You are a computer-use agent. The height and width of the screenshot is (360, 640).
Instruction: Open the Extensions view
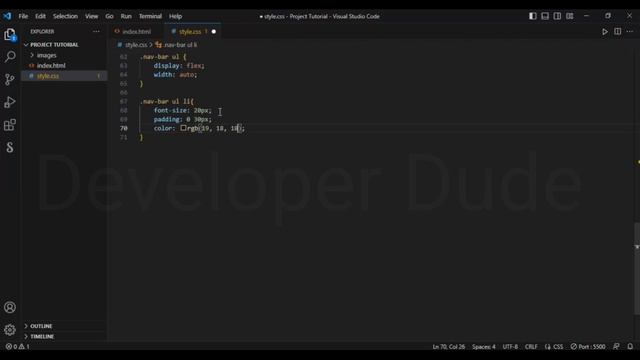pyautogui.click(x=10, y=124)
